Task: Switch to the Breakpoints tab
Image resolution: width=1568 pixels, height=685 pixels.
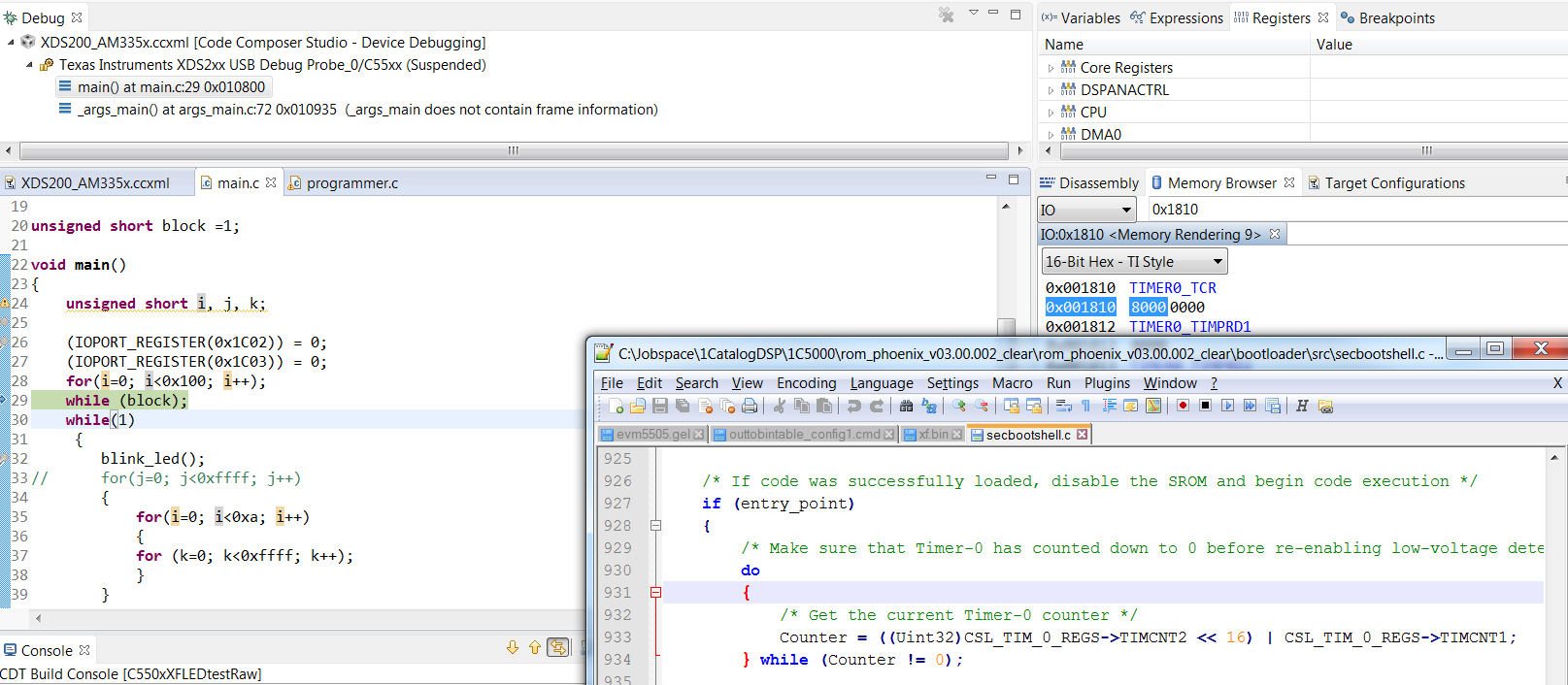Action: 1395,18
